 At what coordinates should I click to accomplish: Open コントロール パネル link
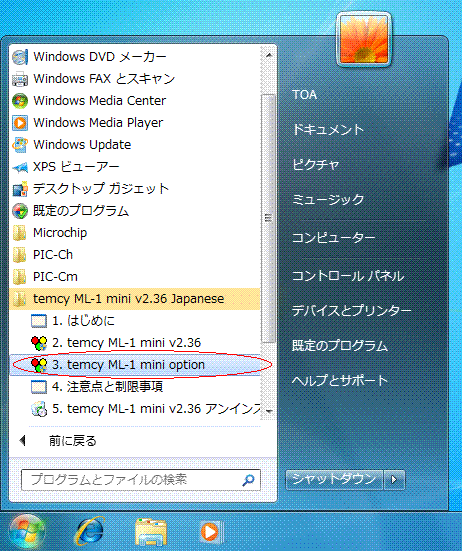tap(348, 276)
